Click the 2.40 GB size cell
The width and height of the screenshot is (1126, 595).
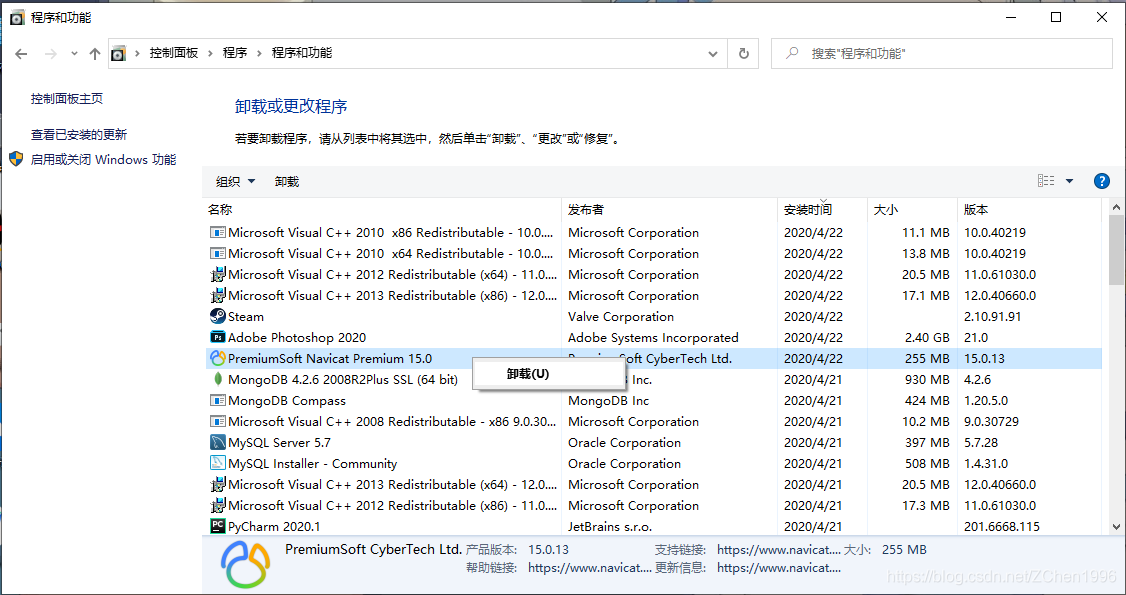point(926,337)
